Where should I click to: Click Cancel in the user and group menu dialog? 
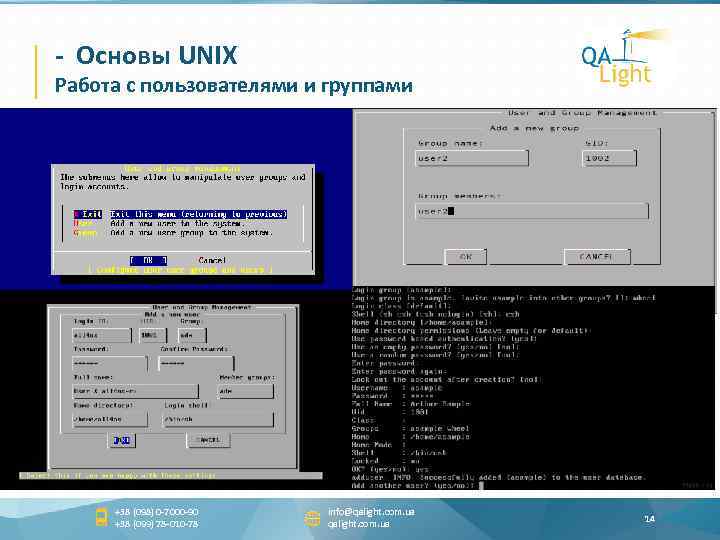[x=212, y=260]
